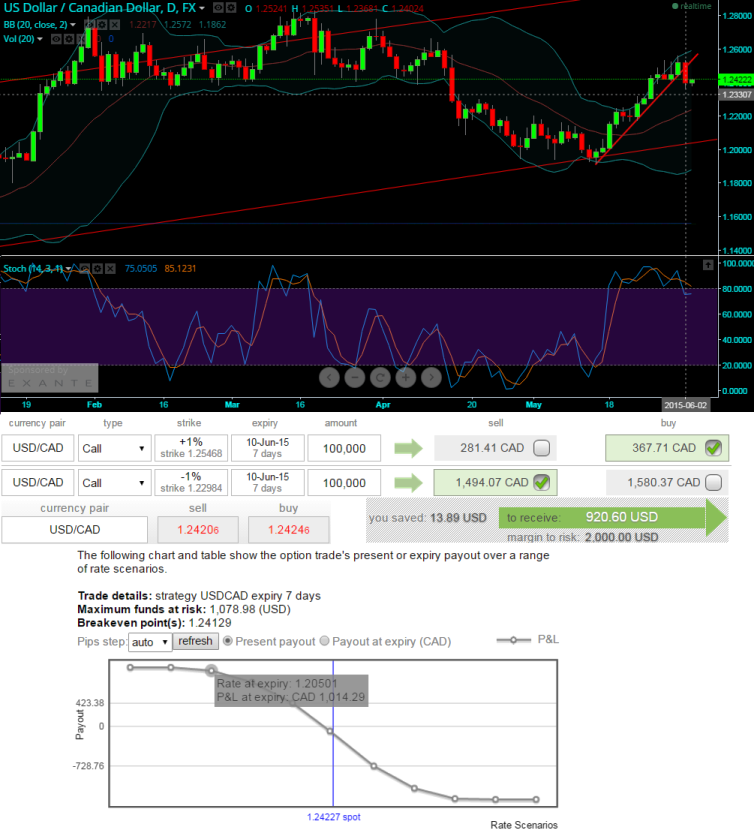
Task: Click margin to risk 2,000.00 USD text
Action: click(582, 537)
